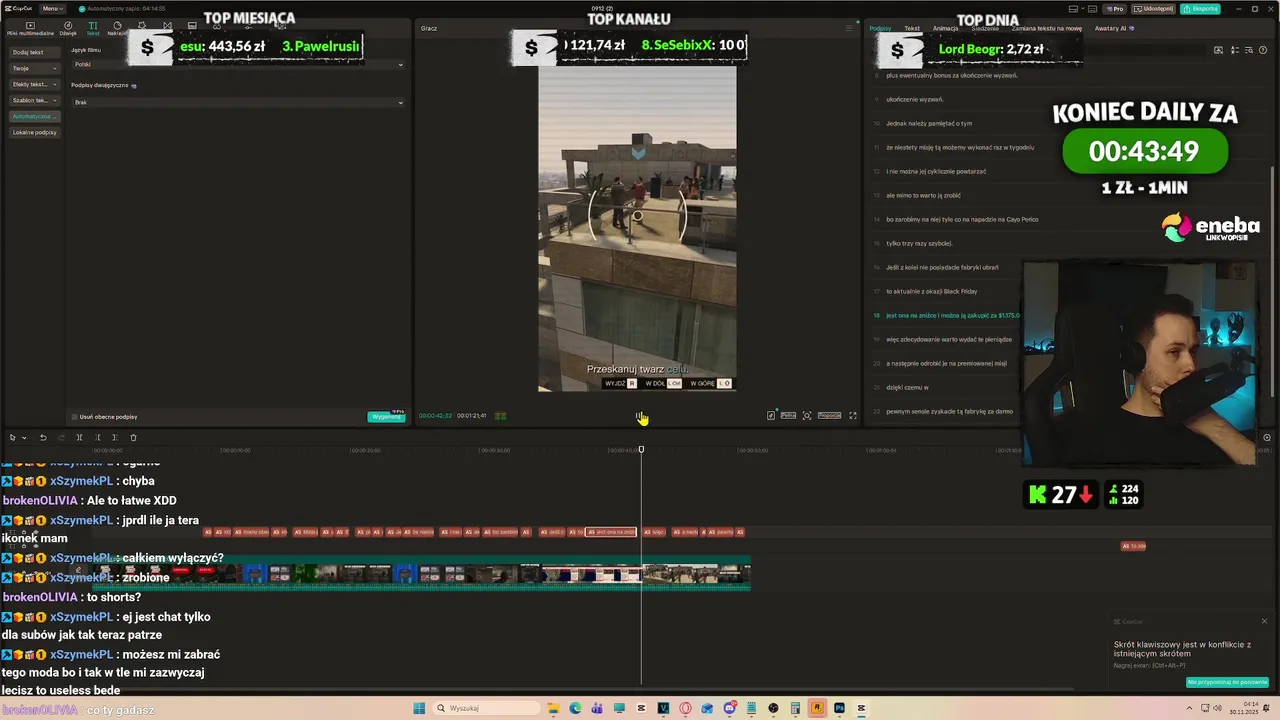This screenshot has height=720, width=1280.
Task: Click the player snapshot focus icon
Action: (807, 415)
